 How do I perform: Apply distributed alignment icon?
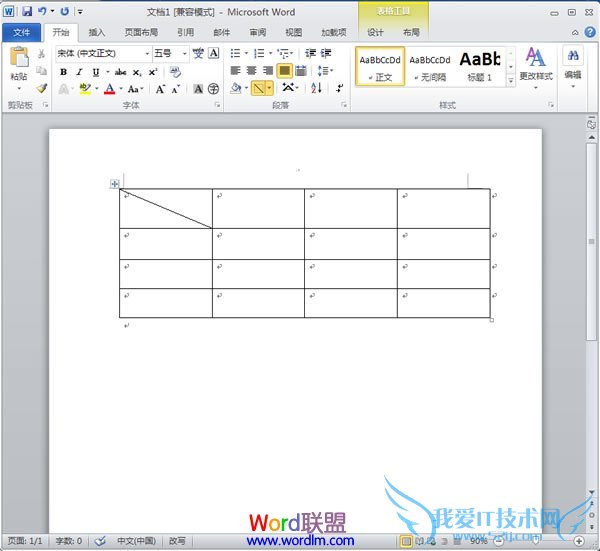301,70
